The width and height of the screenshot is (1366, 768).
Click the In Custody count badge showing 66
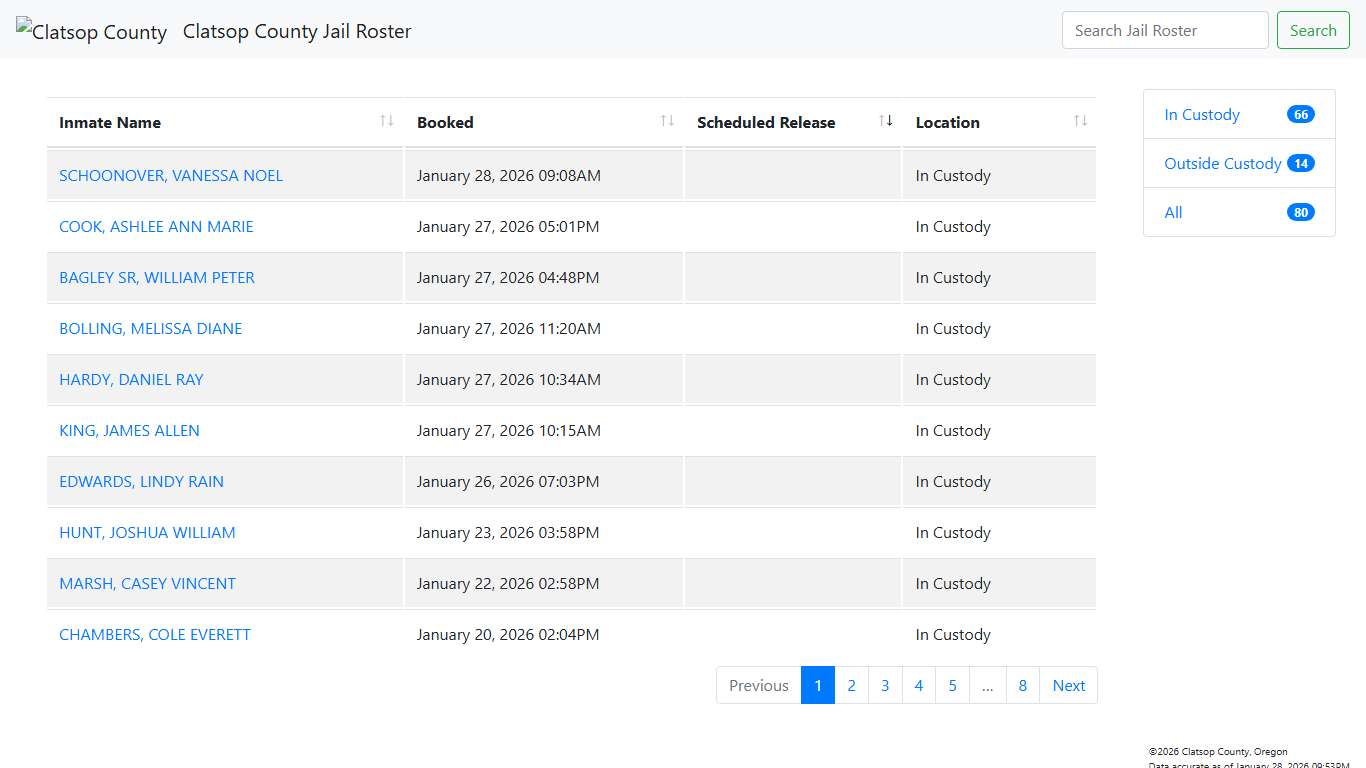[x=1300, y=114]
